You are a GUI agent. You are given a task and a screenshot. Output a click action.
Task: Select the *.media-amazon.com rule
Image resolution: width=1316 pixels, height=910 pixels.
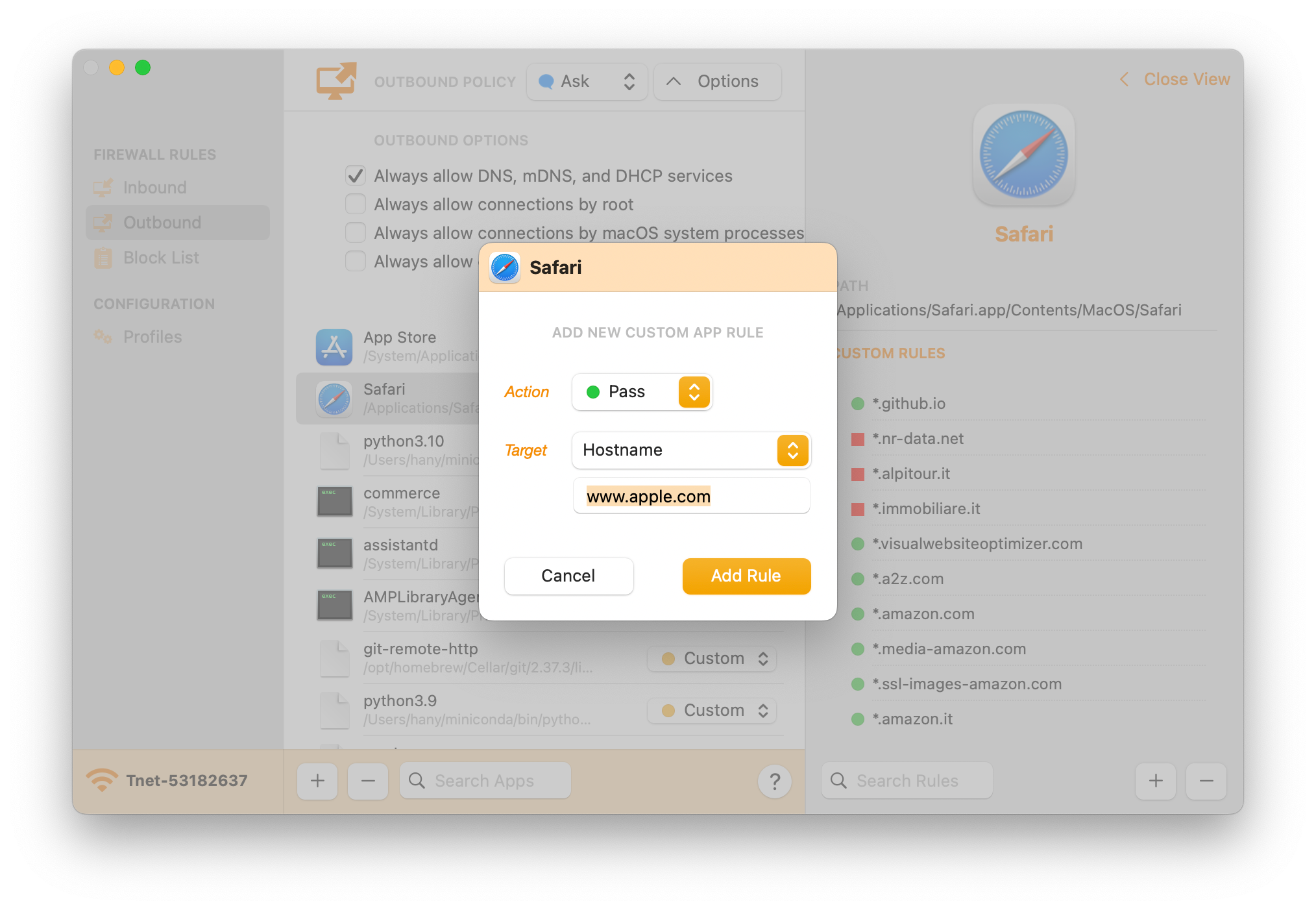[x=1028, y=649]
